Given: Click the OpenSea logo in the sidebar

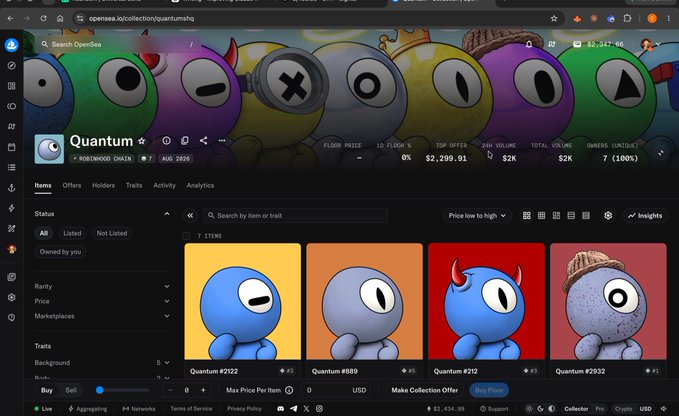Looking at the screenshot, I should click(12, 45).
